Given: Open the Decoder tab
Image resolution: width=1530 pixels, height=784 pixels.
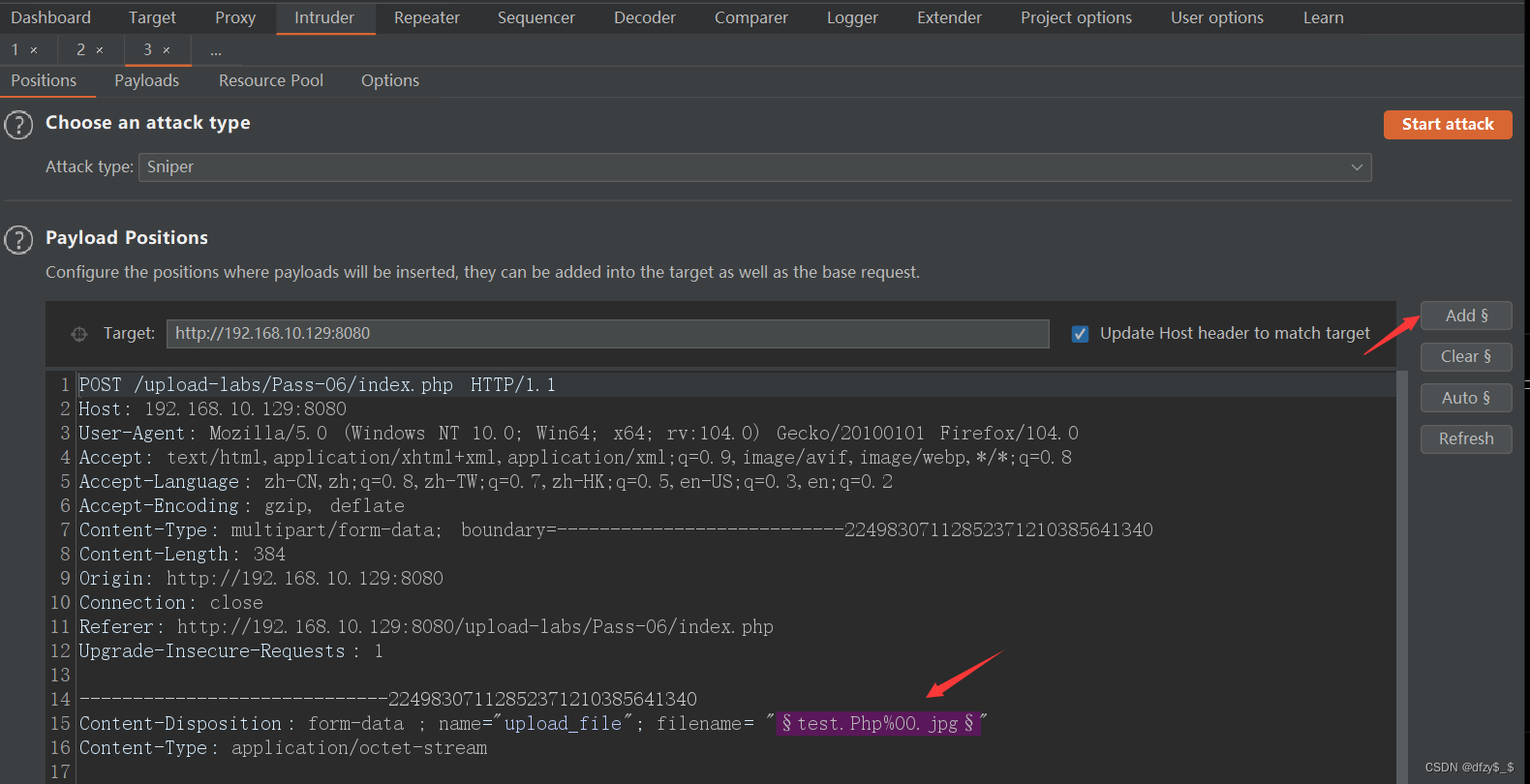Looking at the screenshot, I should click(645, 17).
